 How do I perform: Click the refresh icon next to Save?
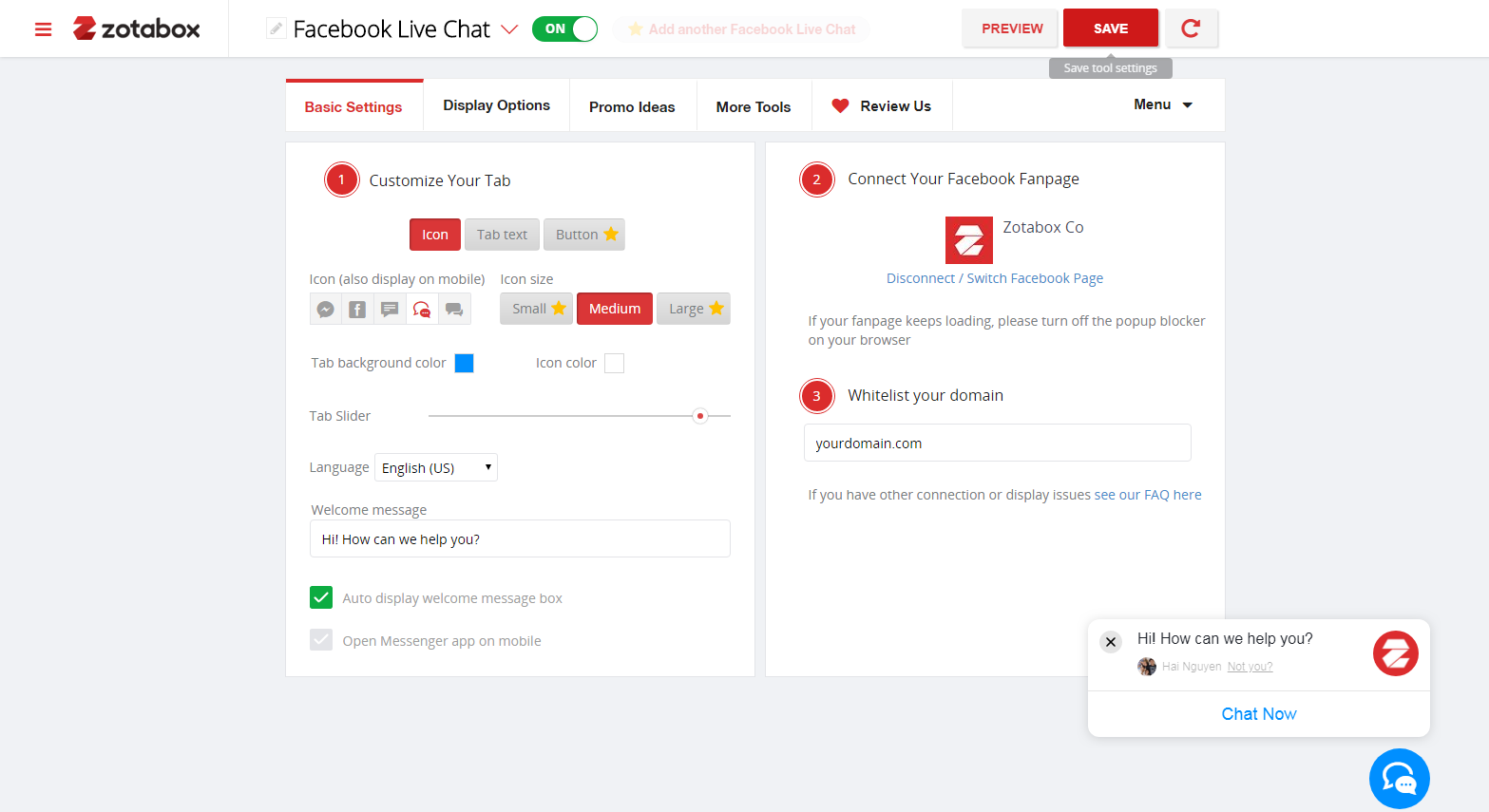tap(1192, 28)
